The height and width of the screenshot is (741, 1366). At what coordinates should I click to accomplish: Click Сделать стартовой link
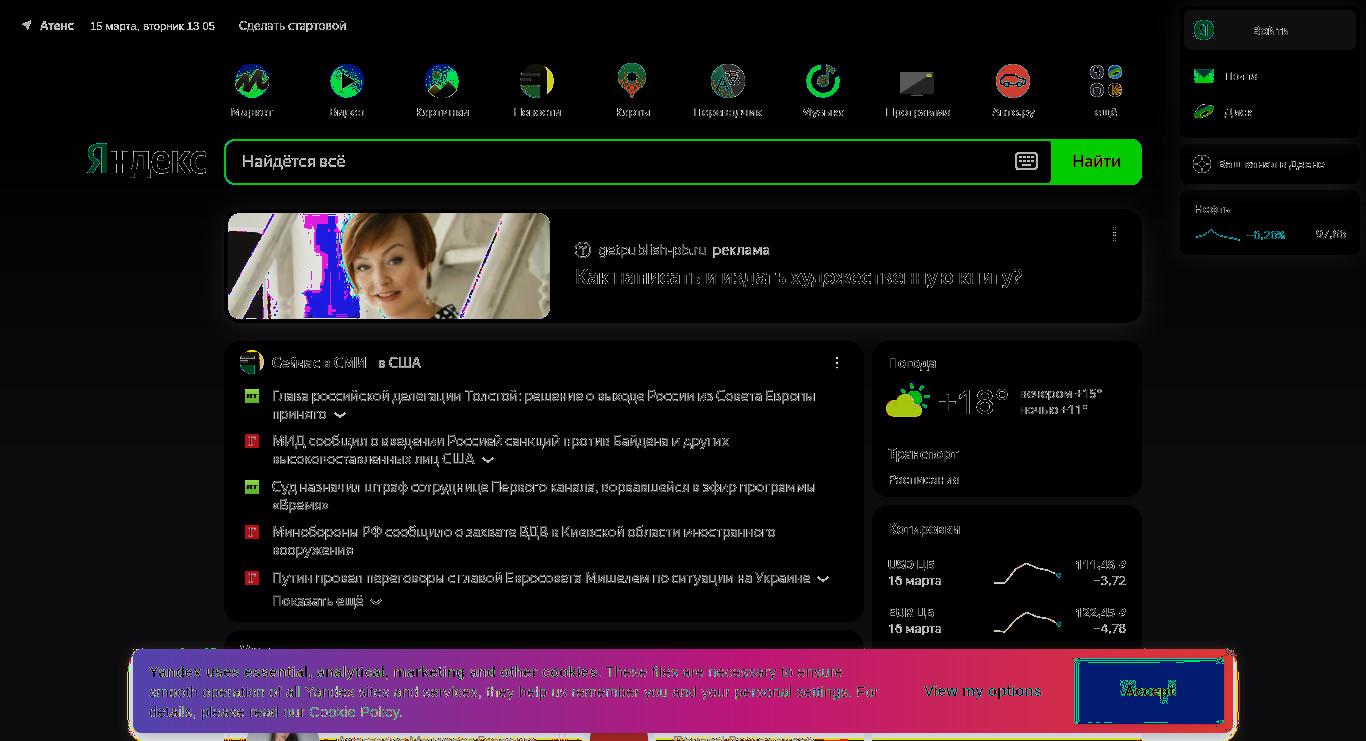[292, 26]
